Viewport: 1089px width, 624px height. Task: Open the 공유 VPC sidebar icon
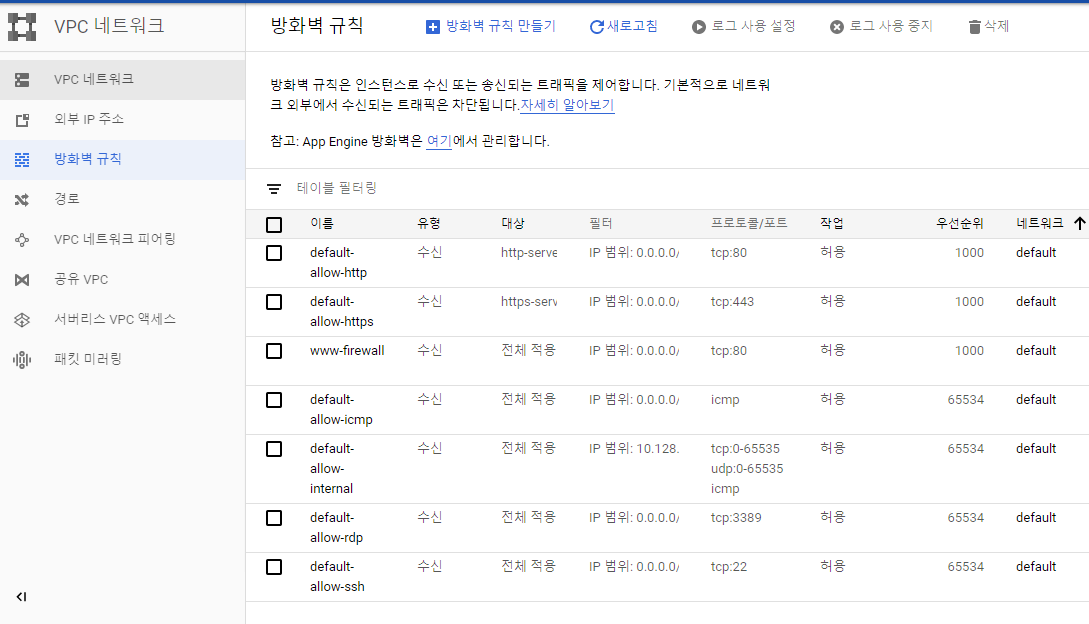click(x=22, y=280)
